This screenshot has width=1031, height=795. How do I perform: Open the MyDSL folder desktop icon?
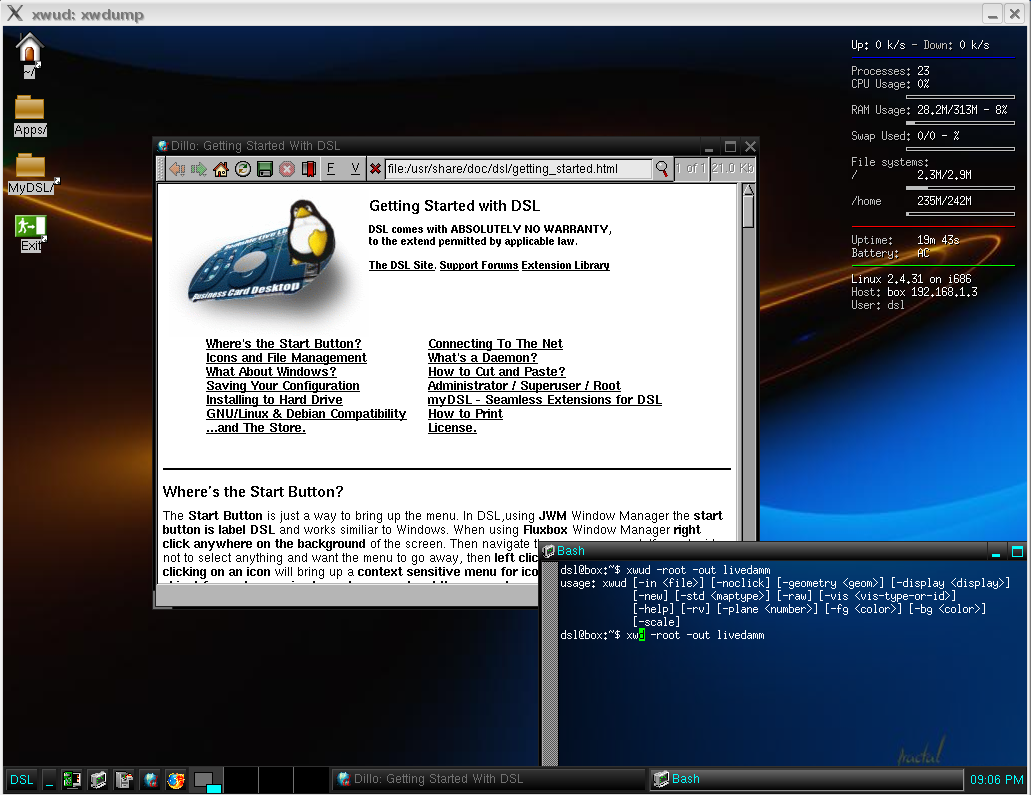(x=32, y=174)
